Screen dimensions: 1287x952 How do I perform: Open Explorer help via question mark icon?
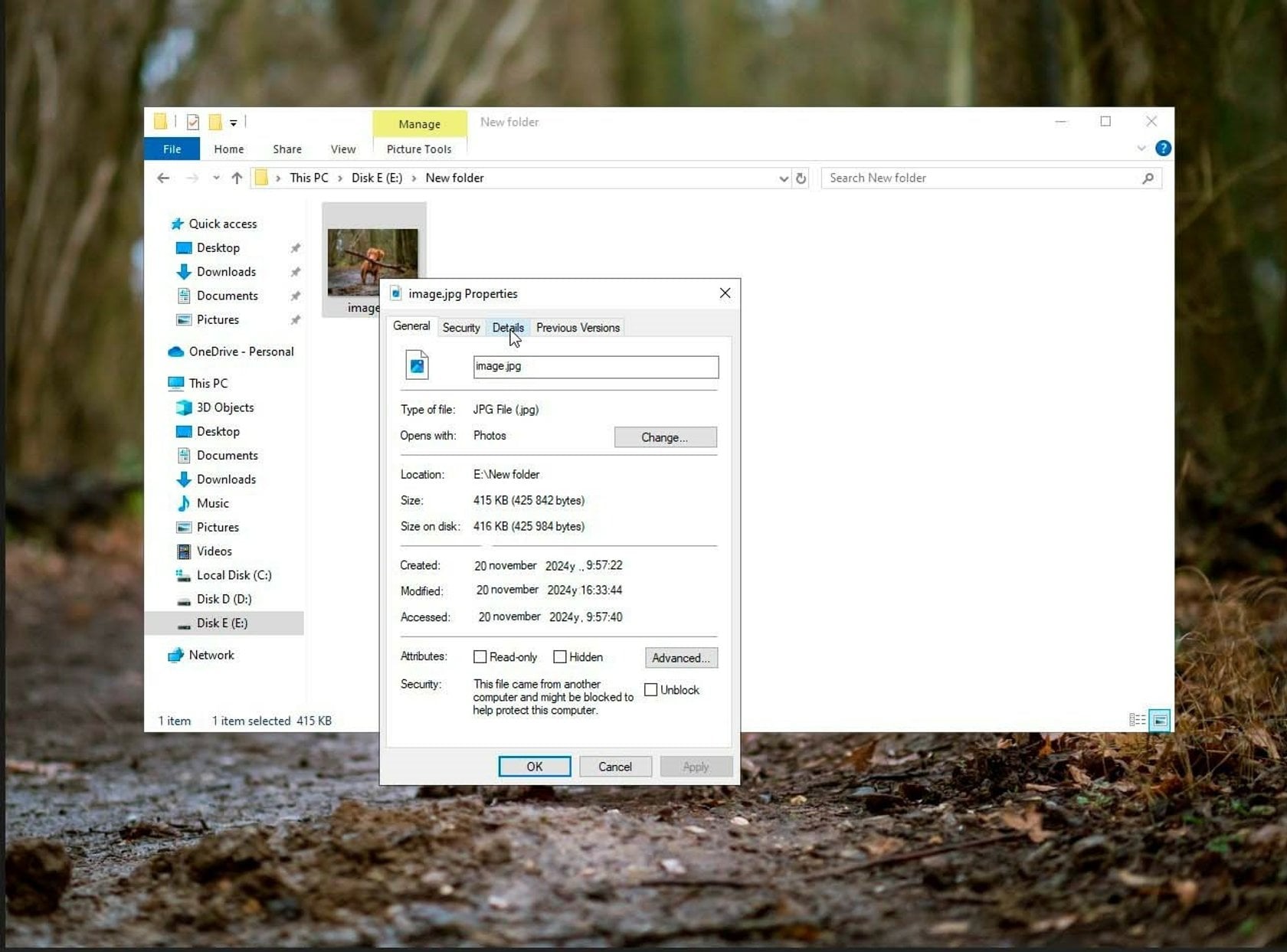(1163, 149)
